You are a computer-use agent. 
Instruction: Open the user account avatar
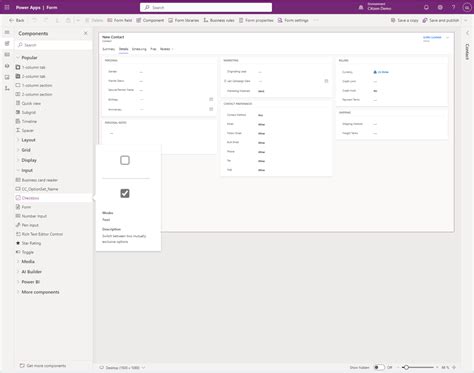click(x=467, y=7)
